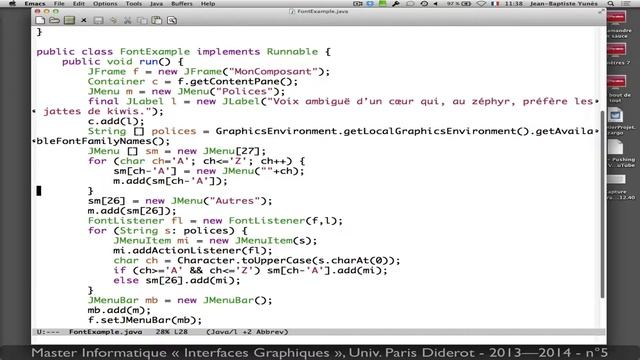640x360 pixels.
Task: Click the desktop project file ending '.argo'
Action: tap(616, 115)
